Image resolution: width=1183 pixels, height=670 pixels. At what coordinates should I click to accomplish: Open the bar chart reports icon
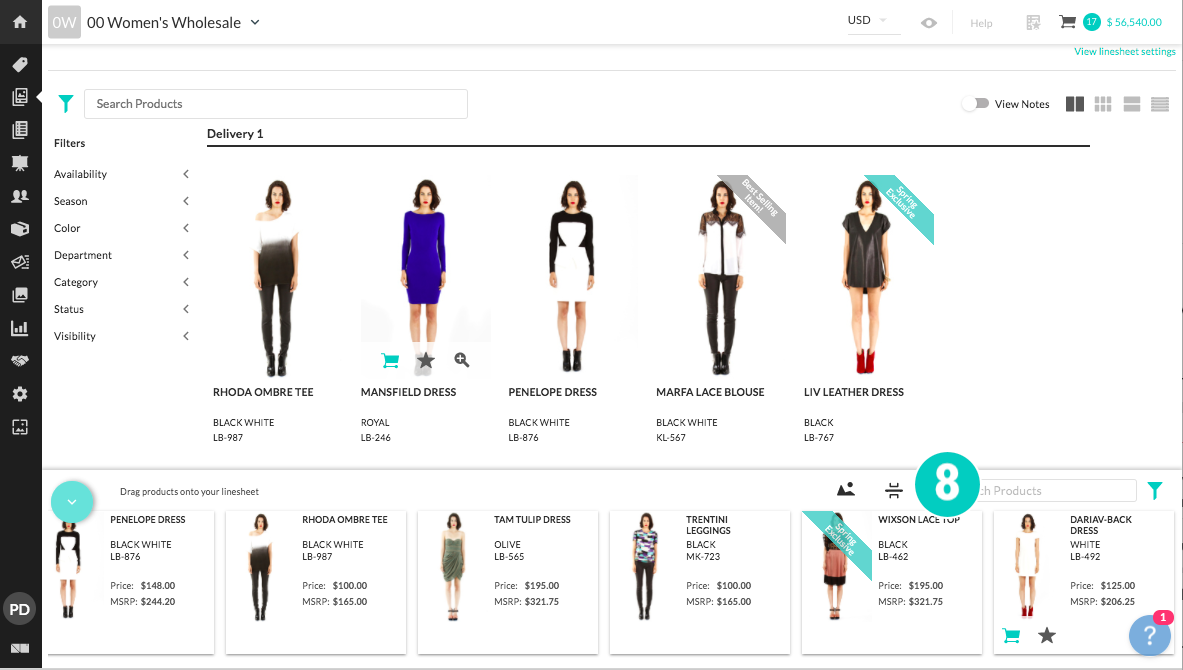[20, 327]
